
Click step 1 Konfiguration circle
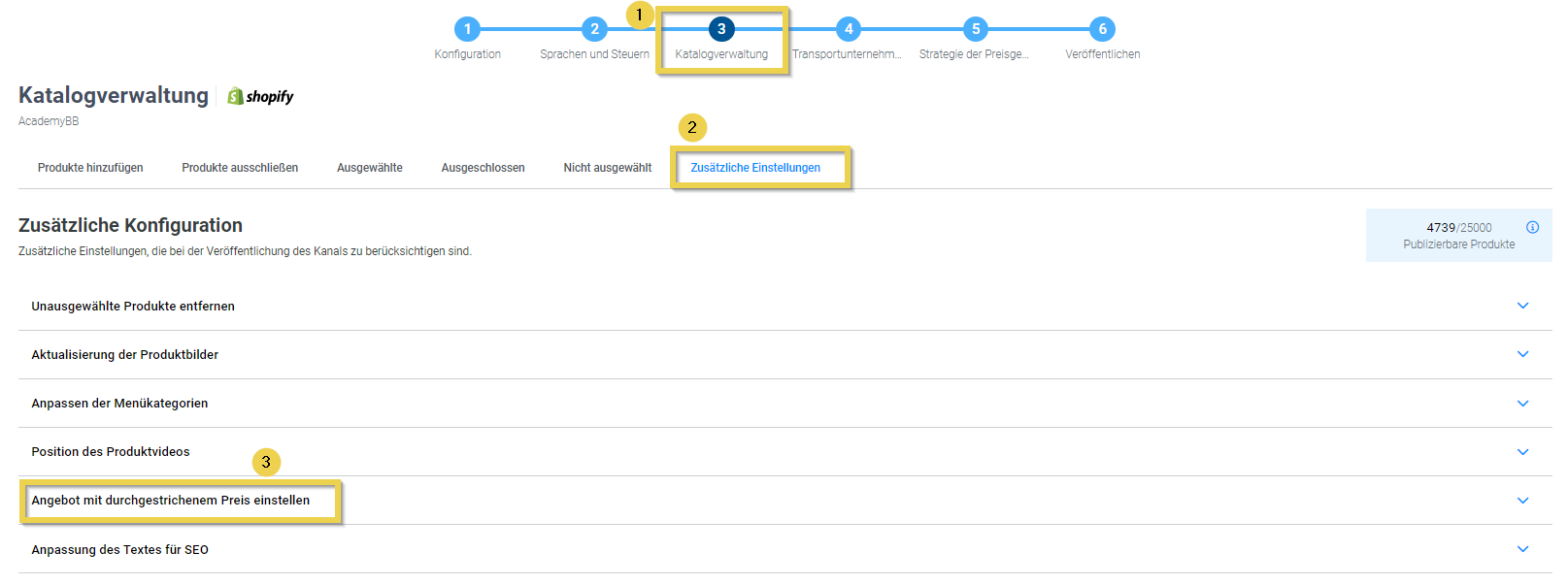point(467,29)
